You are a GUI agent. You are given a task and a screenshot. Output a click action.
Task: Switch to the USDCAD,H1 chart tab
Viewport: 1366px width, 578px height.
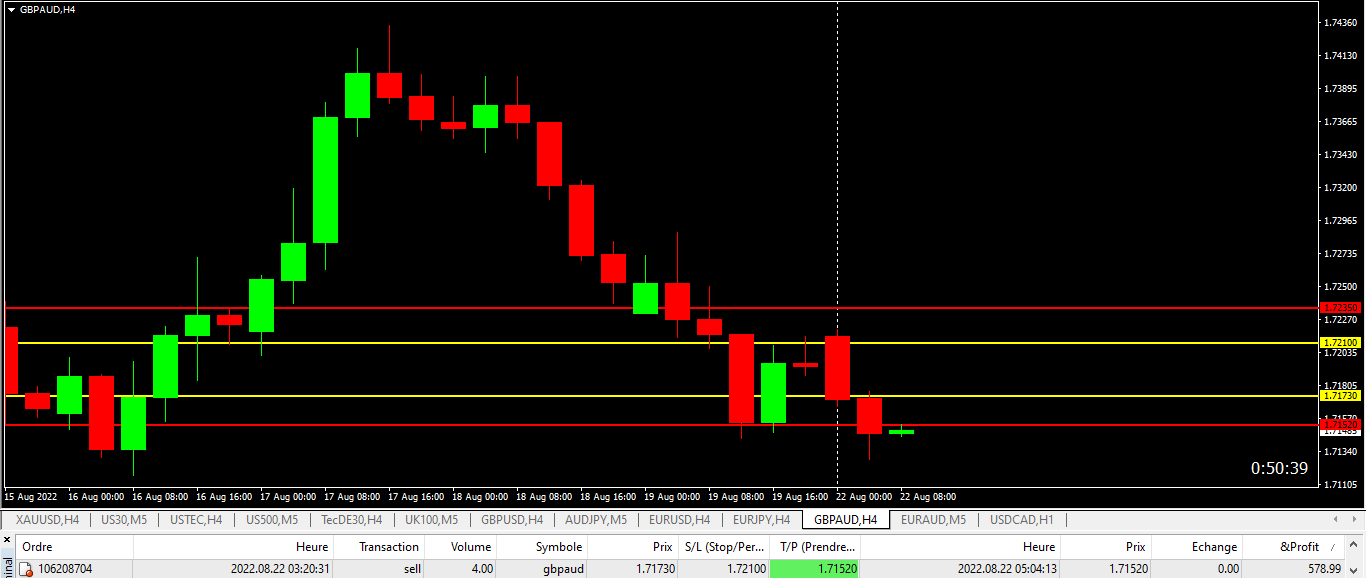point(1021,520)
